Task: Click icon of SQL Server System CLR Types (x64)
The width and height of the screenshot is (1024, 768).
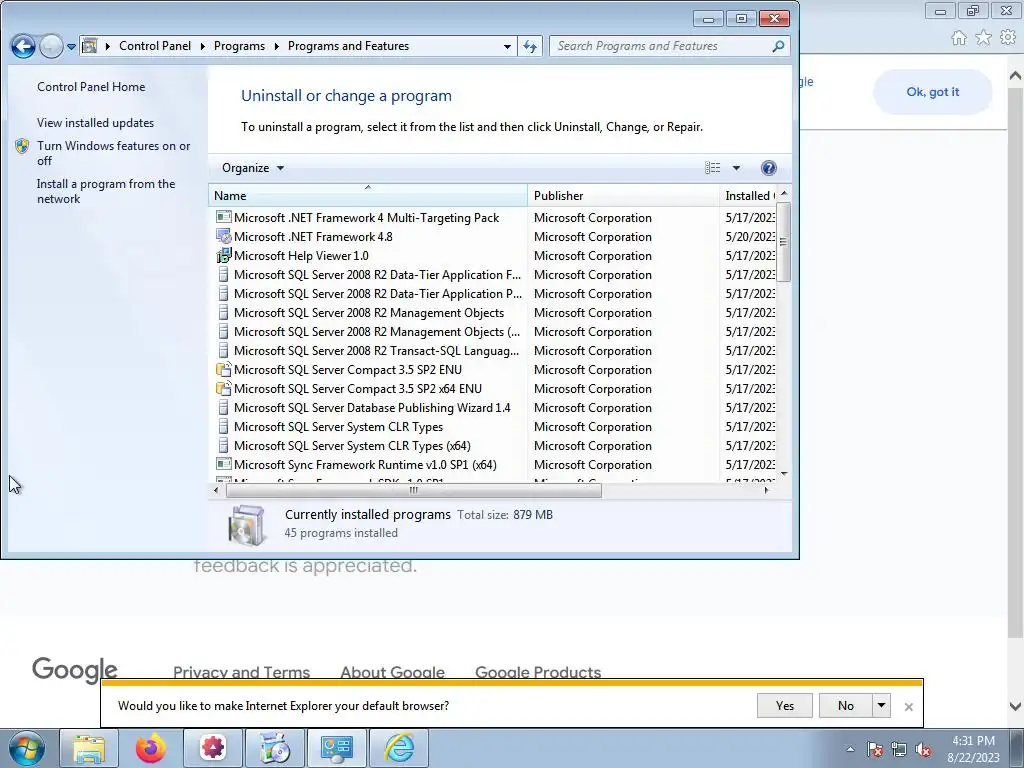Action: click(x=224, y=445)
